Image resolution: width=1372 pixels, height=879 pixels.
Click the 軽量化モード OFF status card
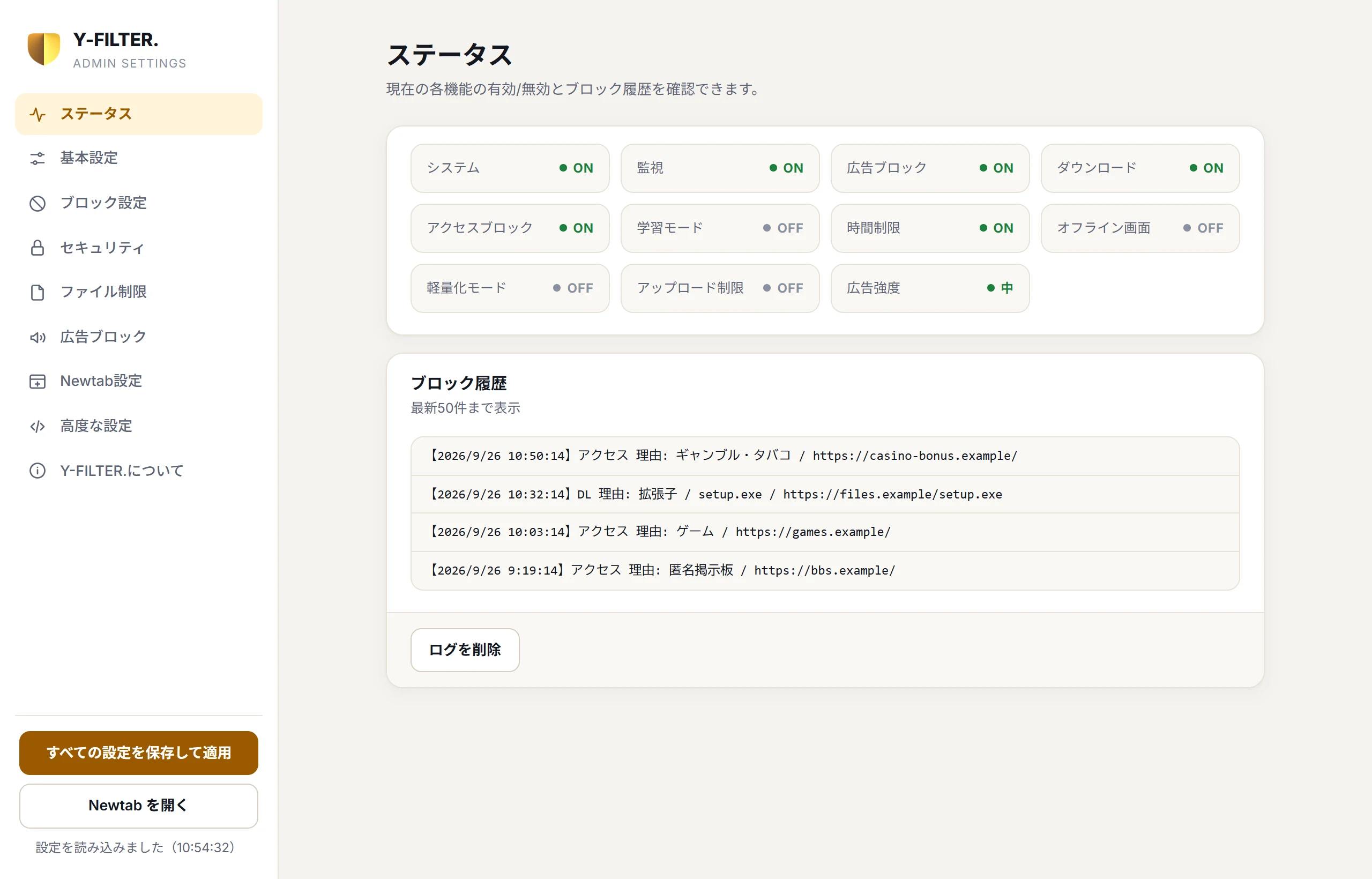tap(510, 288)
